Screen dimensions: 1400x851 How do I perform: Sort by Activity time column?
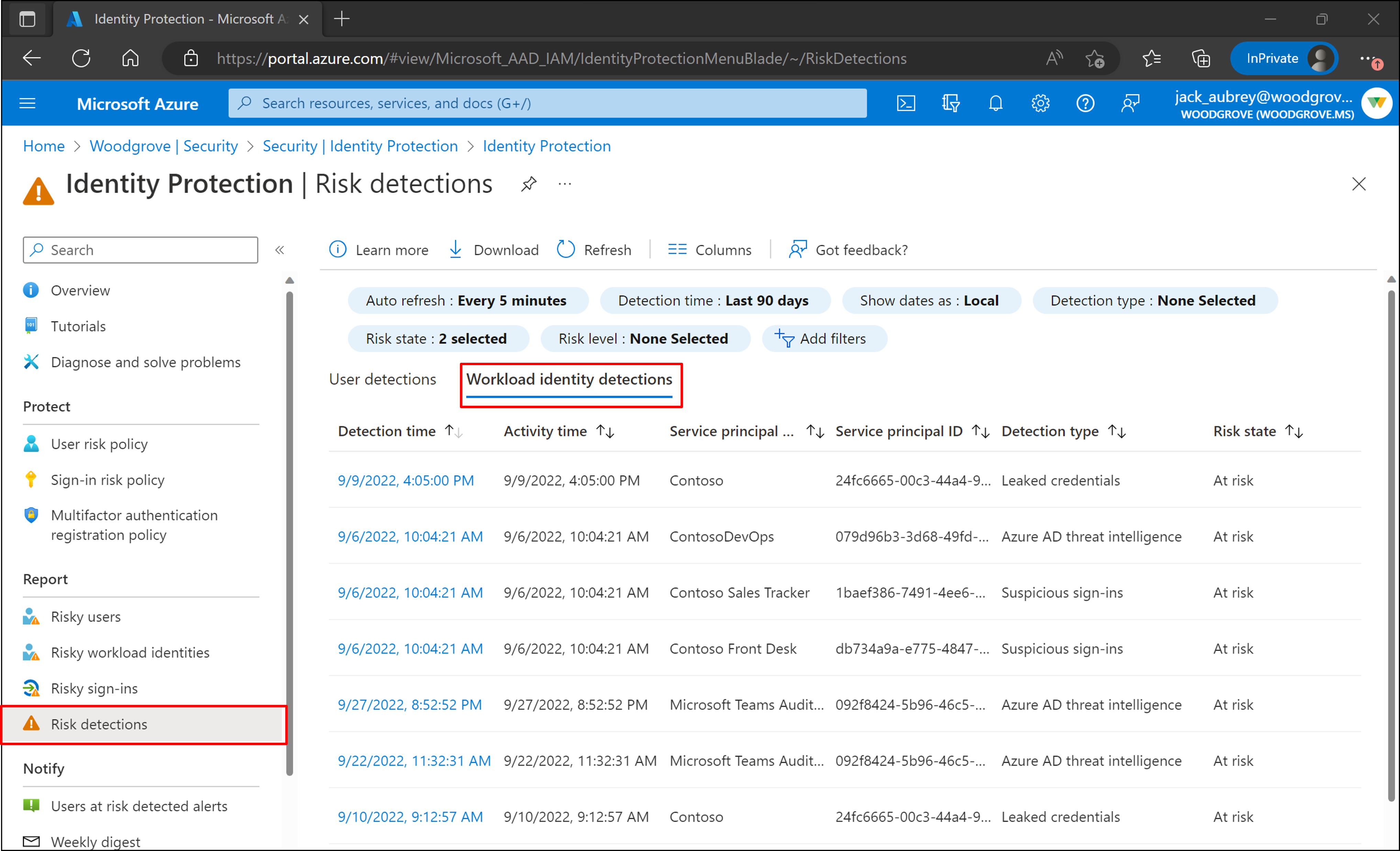pyautogui.click(x=559, y=432)
